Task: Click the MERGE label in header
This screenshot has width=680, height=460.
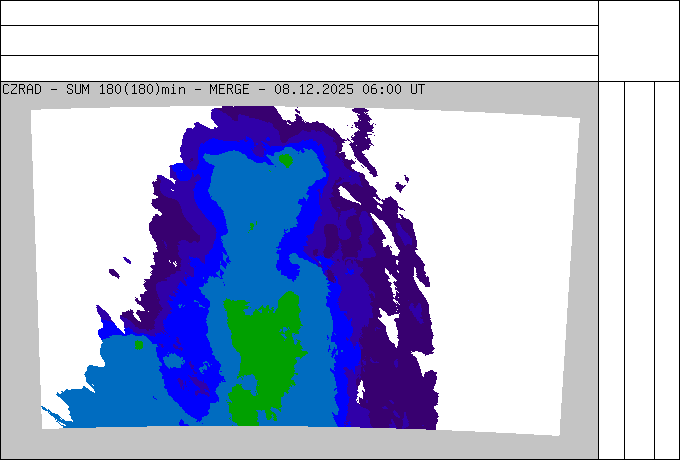Action: 229,89
